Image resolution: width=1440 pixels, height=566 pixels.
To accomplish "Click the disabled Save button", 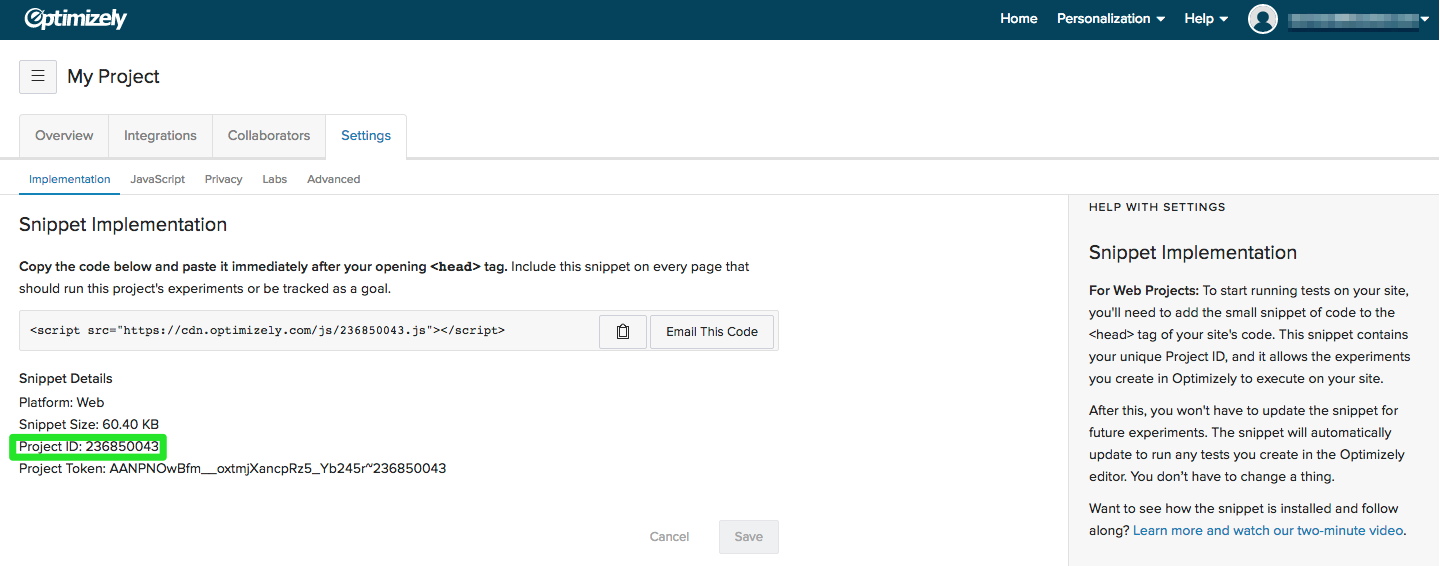I will point(749,537).
